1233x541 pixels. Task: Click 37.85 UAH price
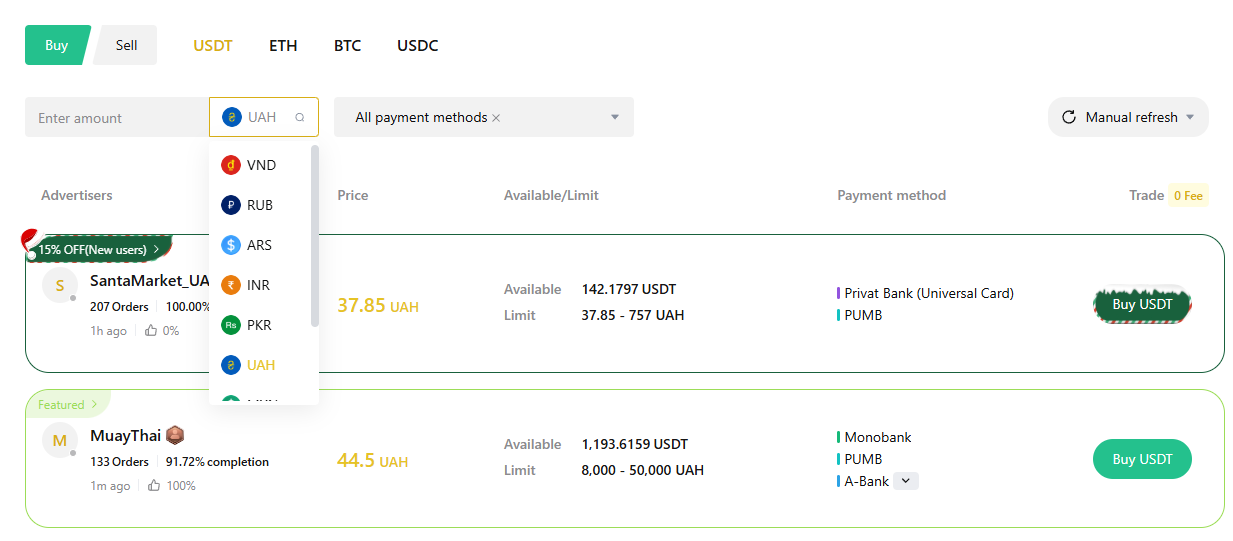[378, 305]
